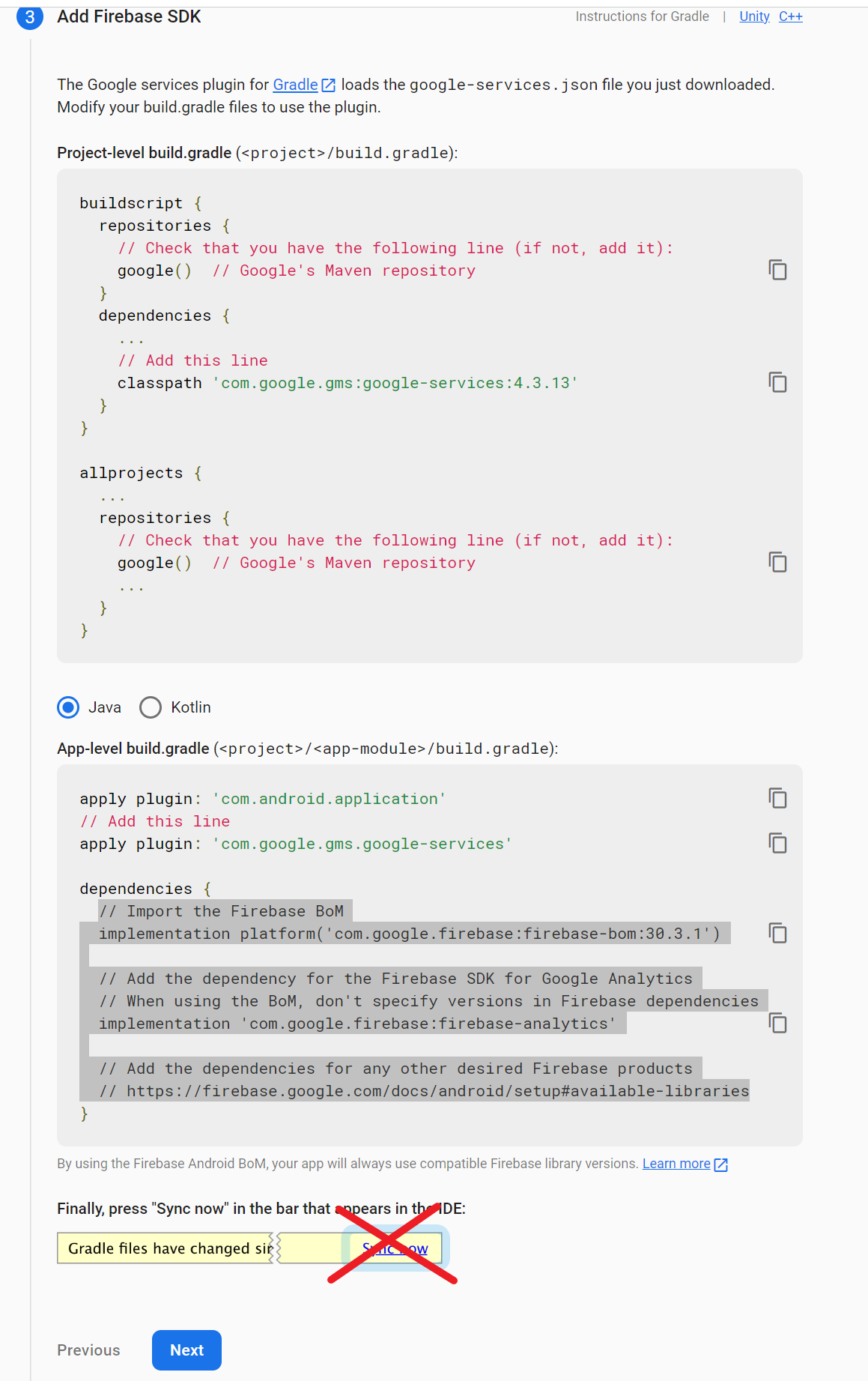This screenshot has width=868, height=1381.
Task: Copy the first google() repository line
Action: click(x=778, y=270)
